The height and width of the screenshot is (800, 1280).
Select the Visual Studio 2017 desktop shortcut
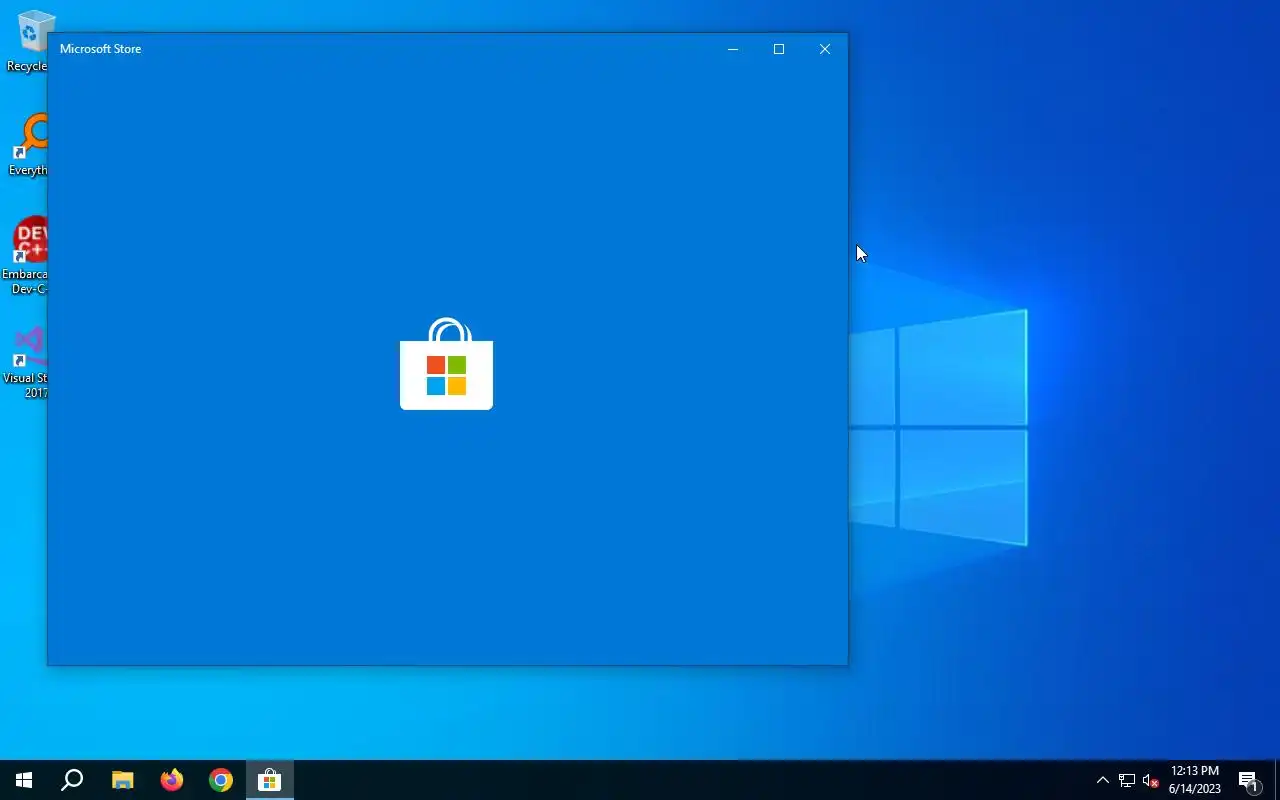(x=24, y=362)
